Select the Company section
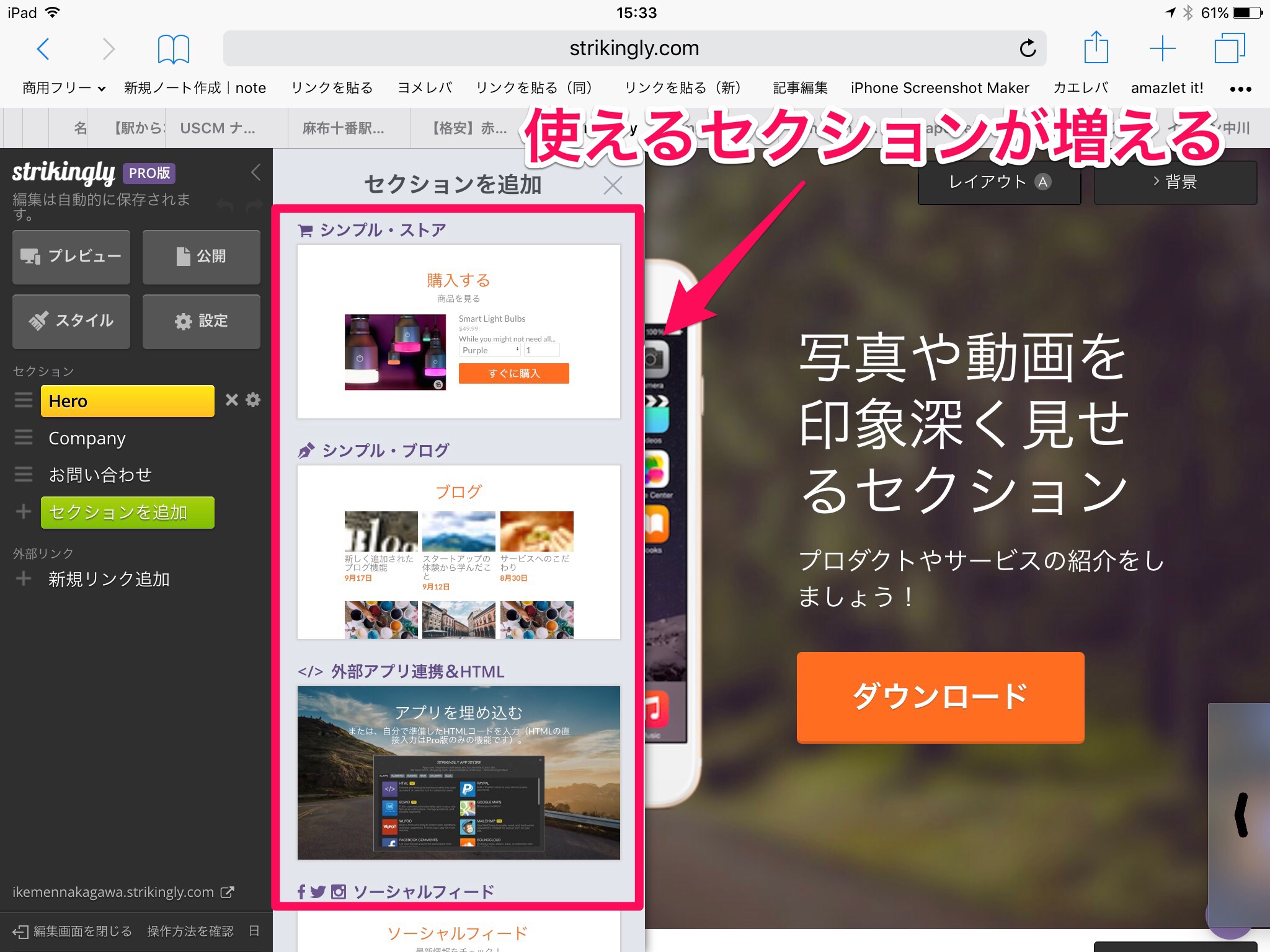The height and width of the screenshot is (952, 1270). (87, 438)
